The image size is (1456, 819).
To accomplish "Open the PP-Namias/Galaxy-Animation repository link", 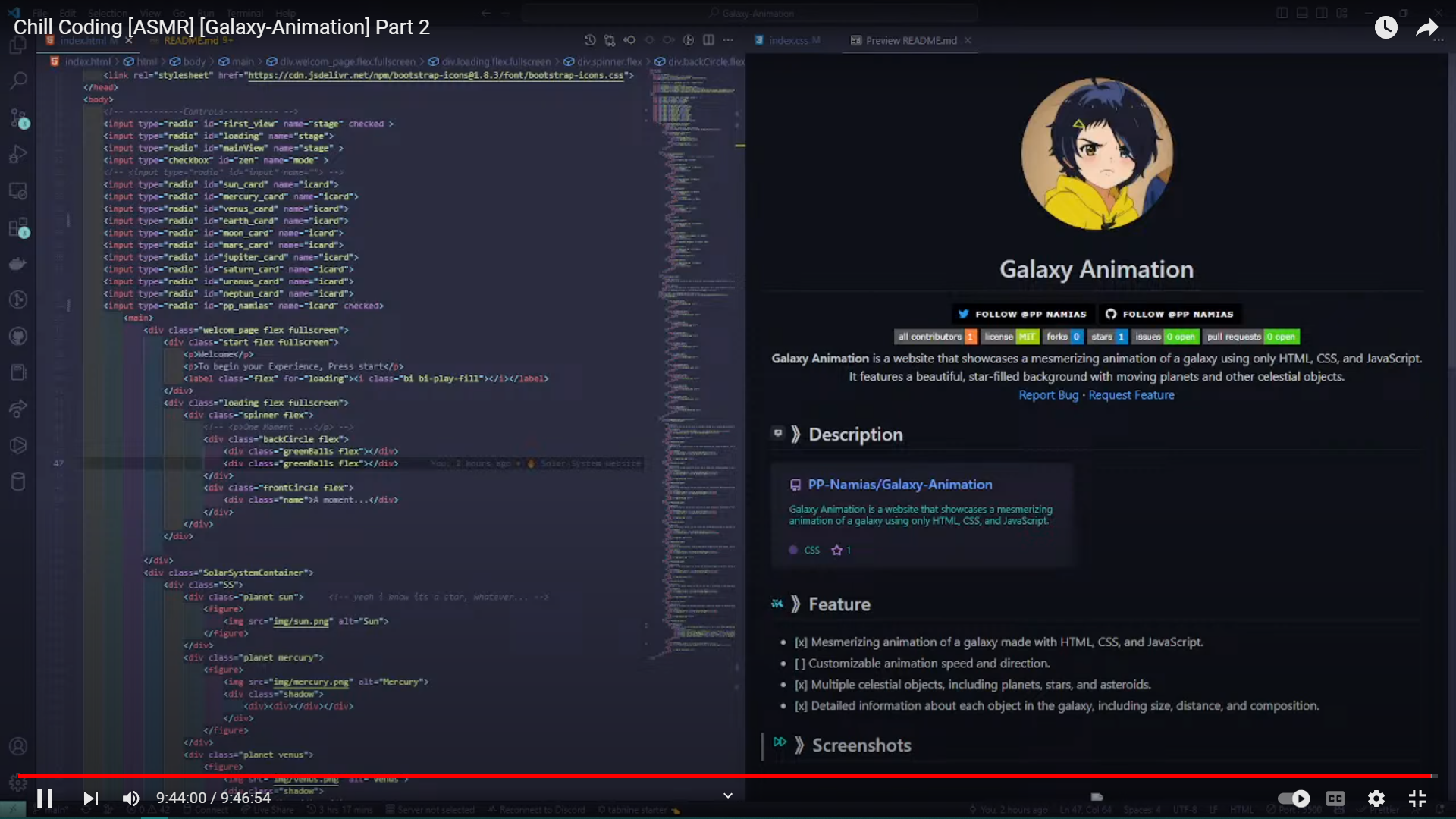I will tap(899, 485).
